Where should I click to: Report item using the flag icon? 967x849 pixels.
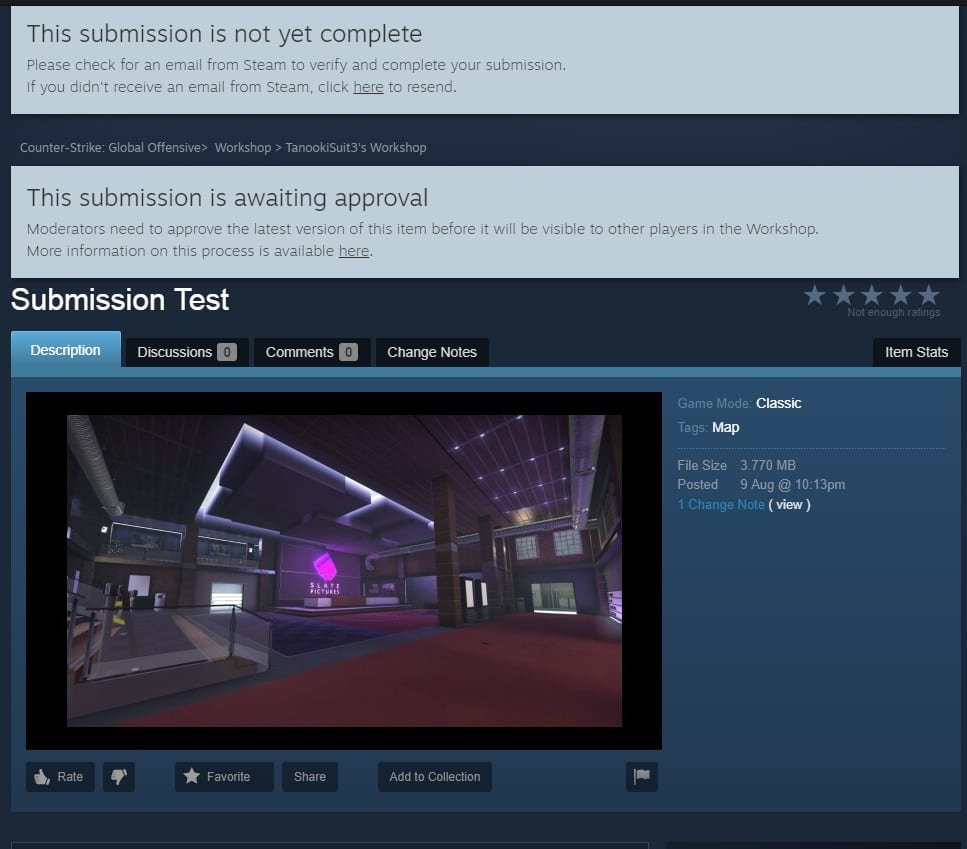click(641, 777)
